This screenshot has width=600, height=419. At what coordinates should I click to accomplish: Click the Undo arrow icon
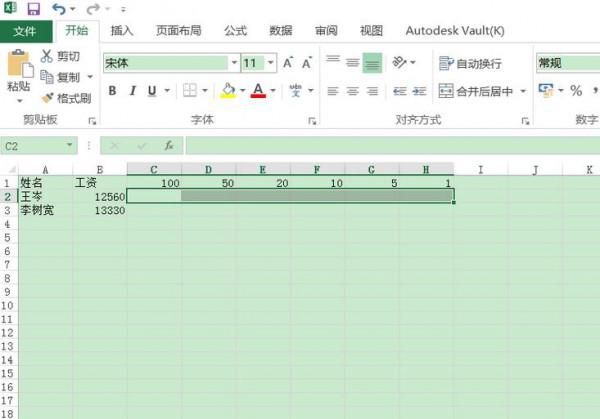click(58, 9)
